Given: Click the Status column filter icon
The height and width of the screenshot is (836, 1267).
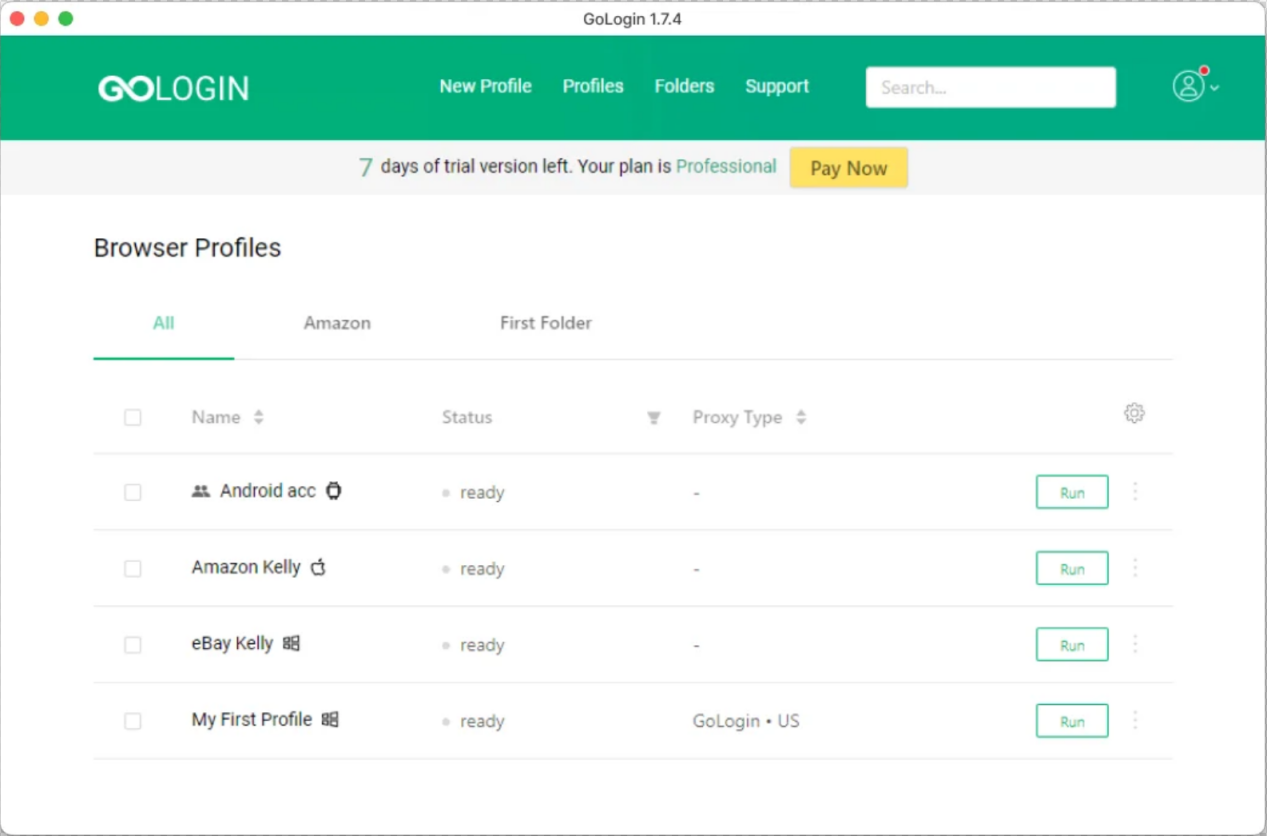Looking at the screenshot, I should click(654, 418).
